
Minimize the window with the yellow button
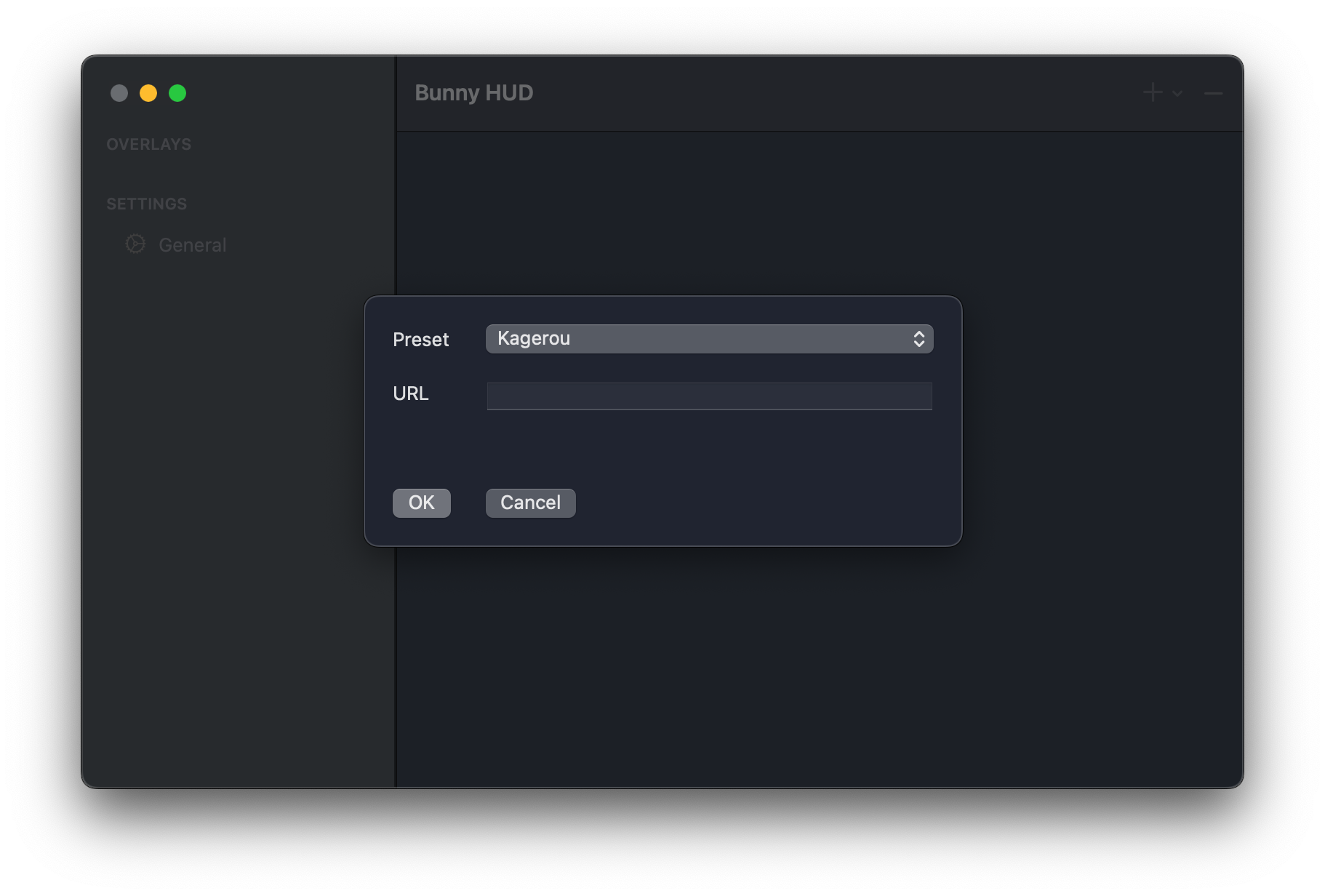coord(148,93)
